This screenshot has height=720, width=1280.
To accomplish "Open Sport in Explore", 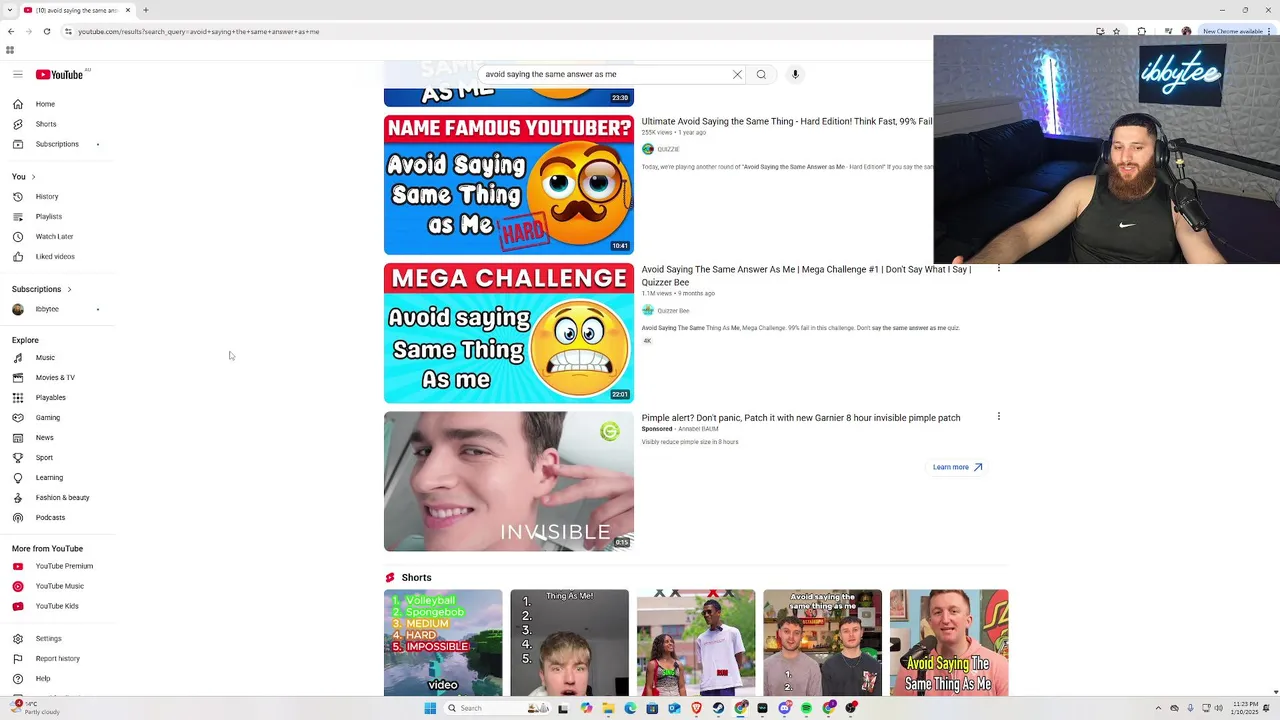I will tap(44, 457).
